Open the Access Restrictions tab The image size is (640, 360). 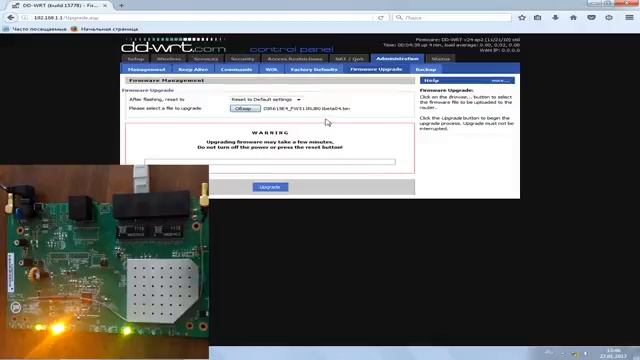click(x=295, y=59)
